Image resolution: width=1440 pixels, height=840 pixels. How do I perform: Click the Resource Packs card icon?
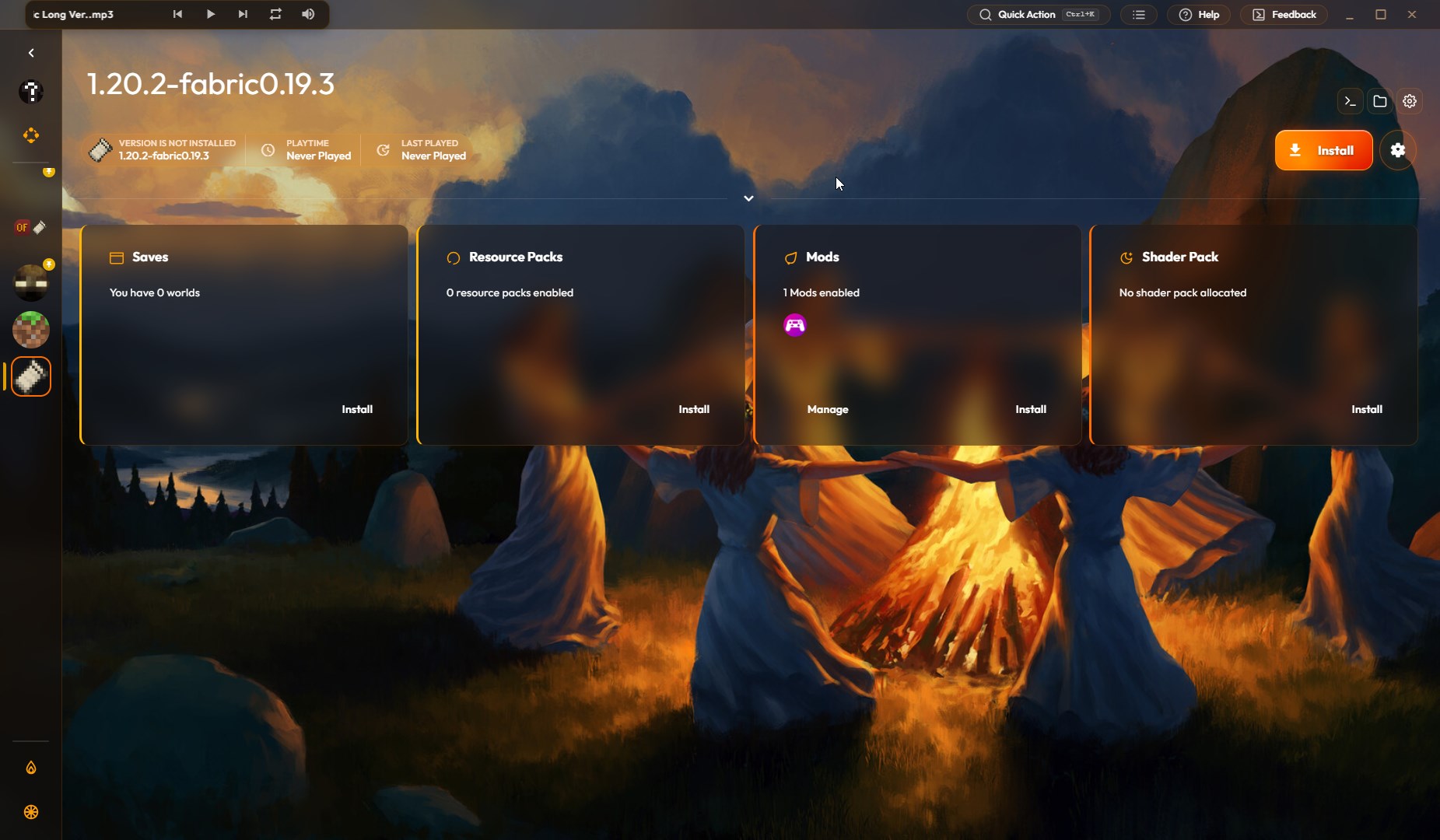(454, 257)
